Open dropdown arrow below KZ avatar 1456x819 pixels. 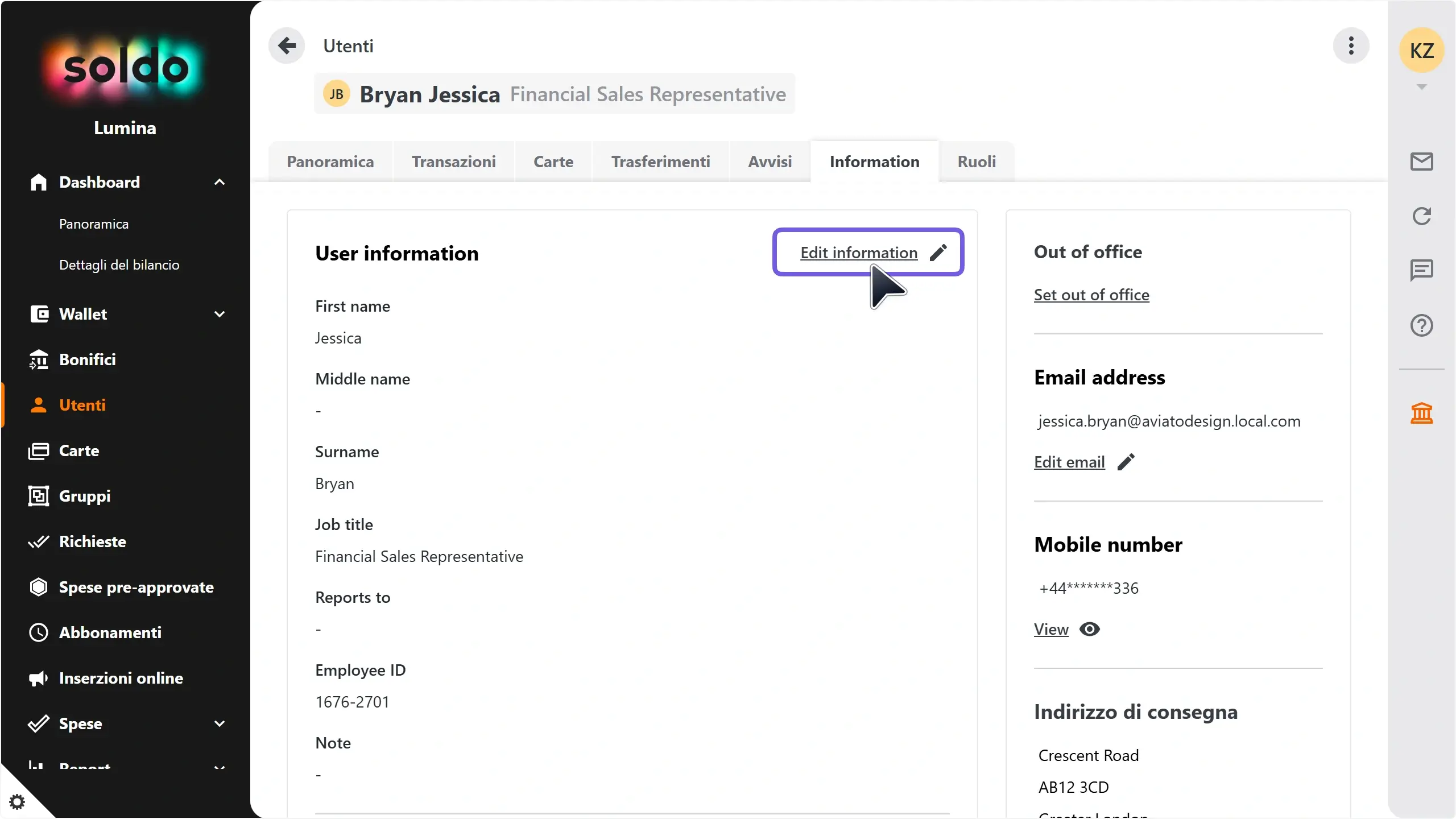(x=1421, y=87)
